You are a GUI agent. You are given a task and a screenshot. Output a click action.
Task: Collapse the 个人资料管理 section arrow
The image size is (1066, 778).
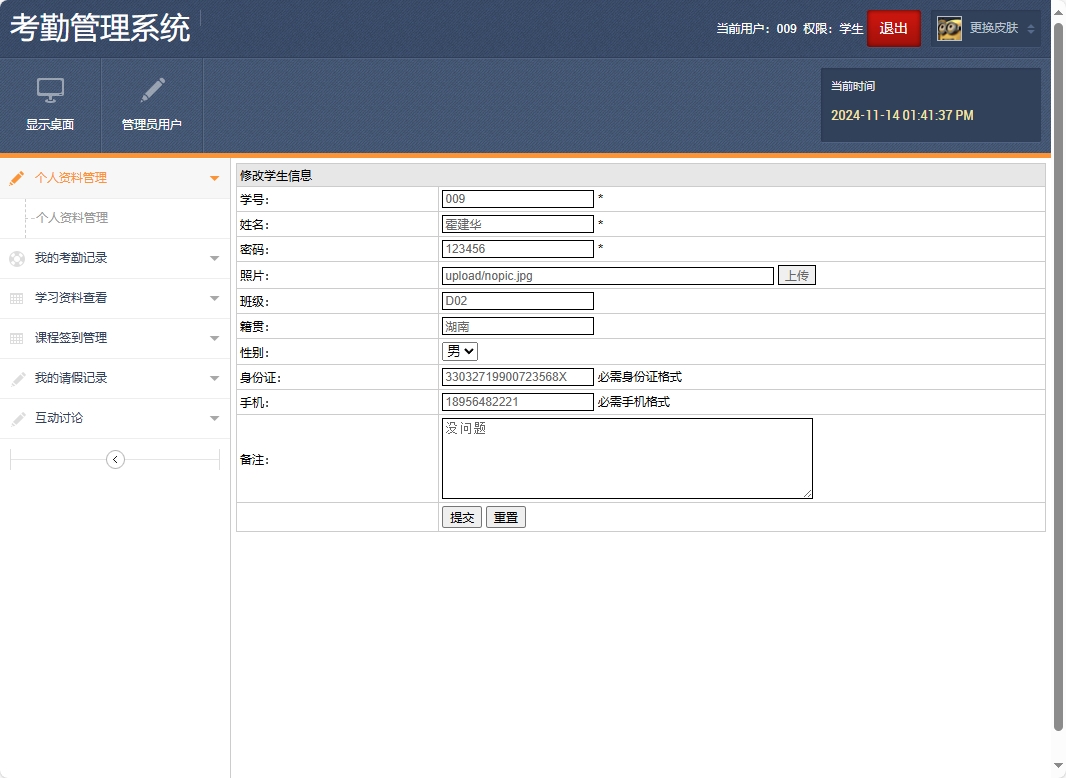214,178
